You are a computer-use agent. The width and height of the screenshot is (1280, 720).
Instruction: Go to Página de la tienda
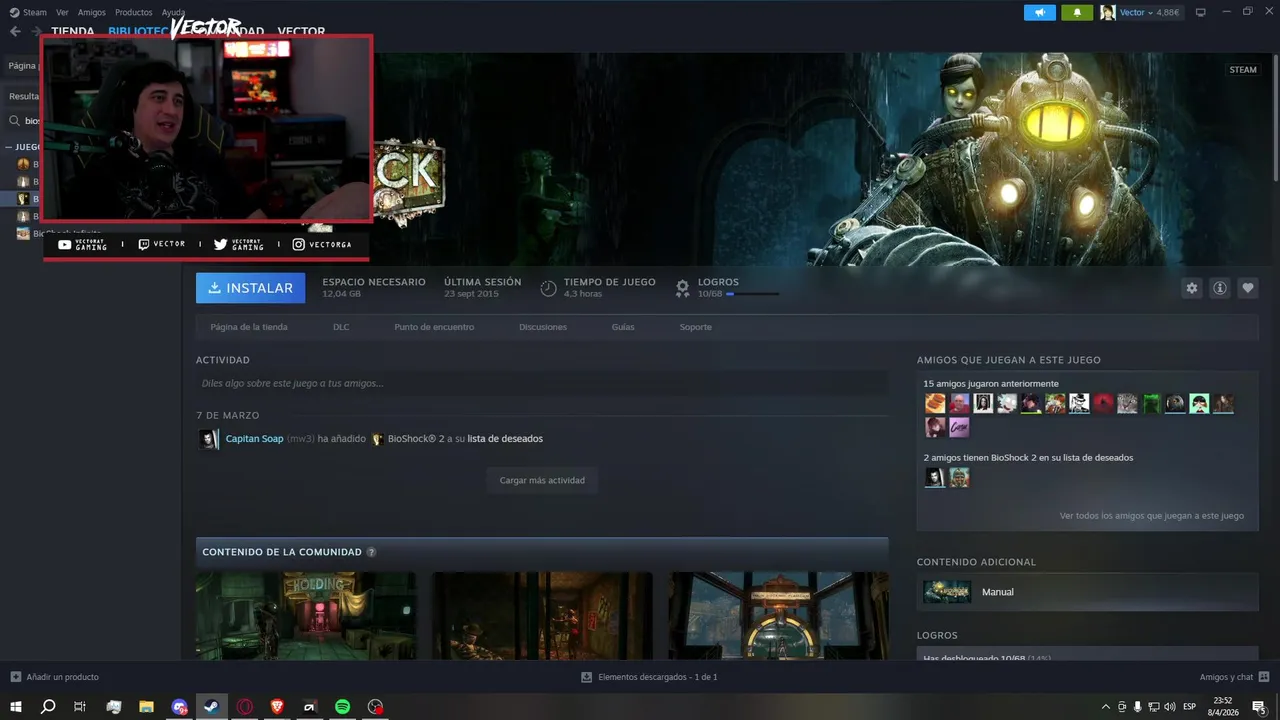tap(249, 327)
